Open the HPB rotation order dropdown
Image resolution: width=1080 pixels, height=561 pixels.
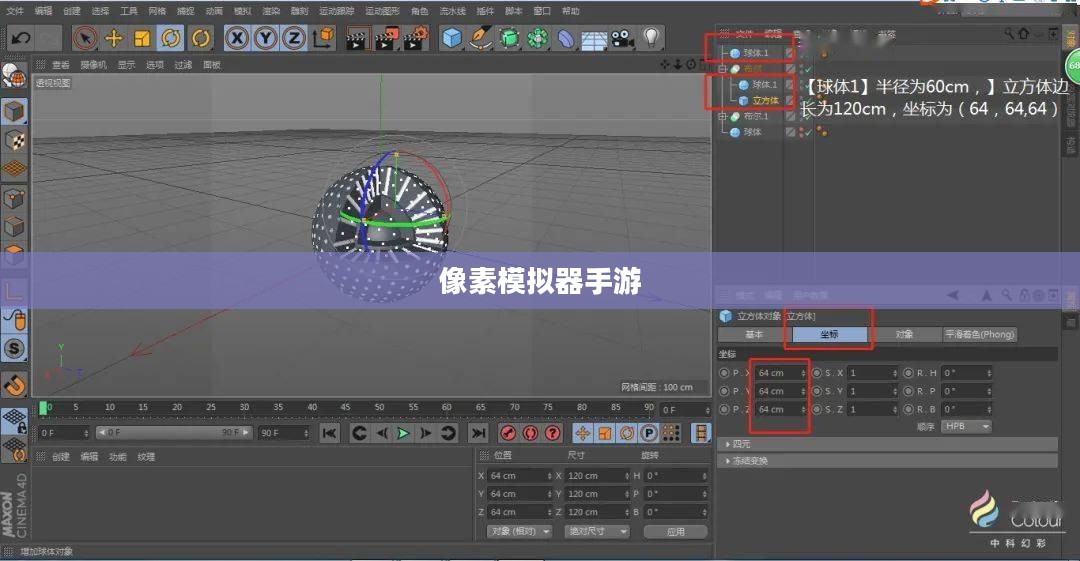[966, 427]
